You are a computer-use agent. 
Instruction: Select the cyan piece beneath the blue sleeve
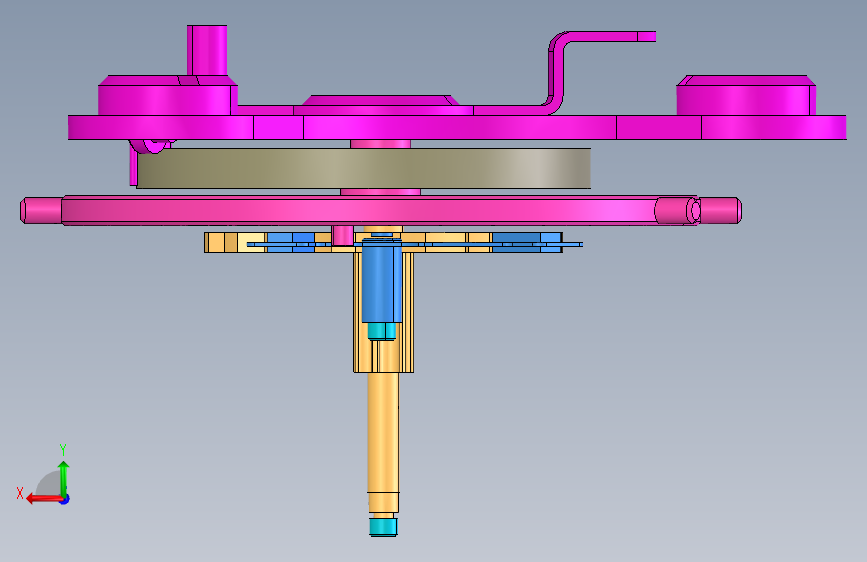(x=382, y=331)
